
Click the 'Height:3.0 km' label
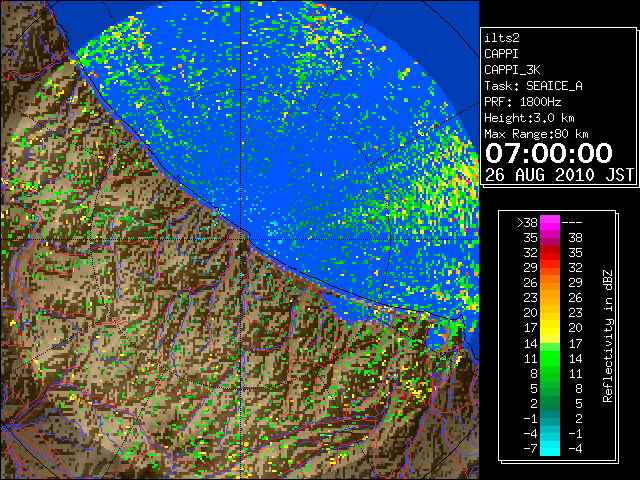pos(529,118)
